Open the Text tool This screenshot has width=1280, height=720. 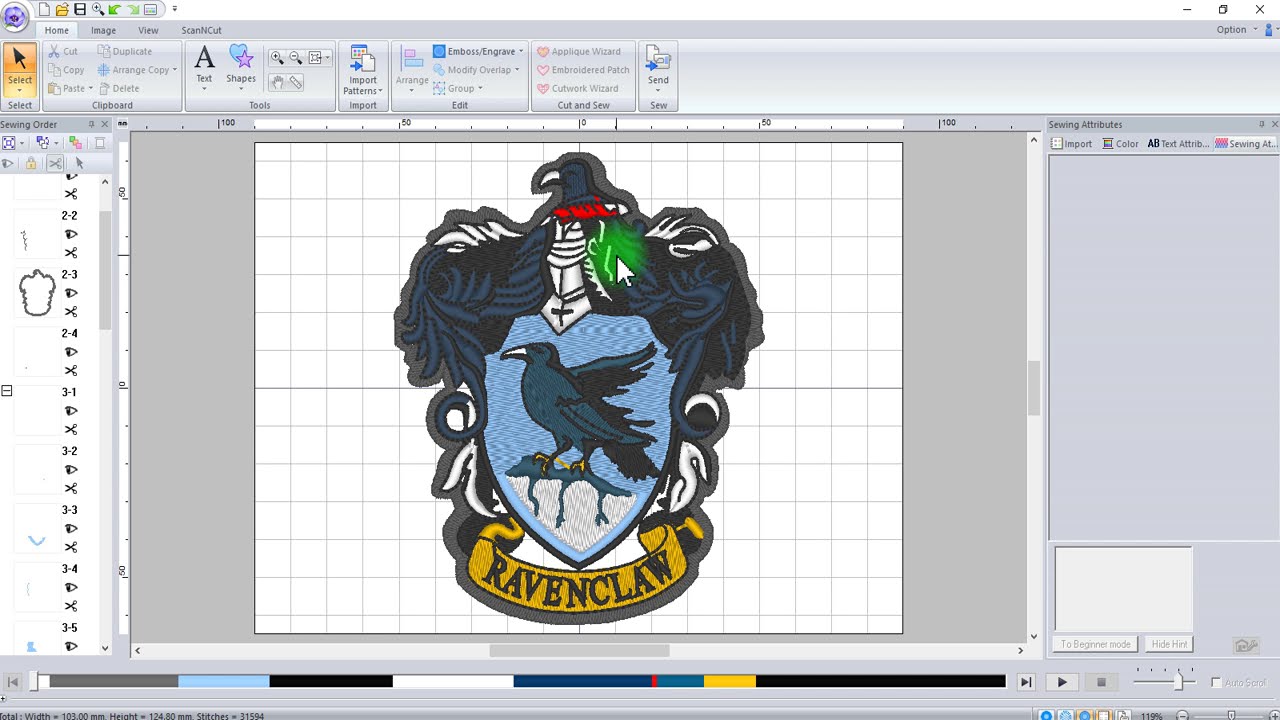coord(204,68)
